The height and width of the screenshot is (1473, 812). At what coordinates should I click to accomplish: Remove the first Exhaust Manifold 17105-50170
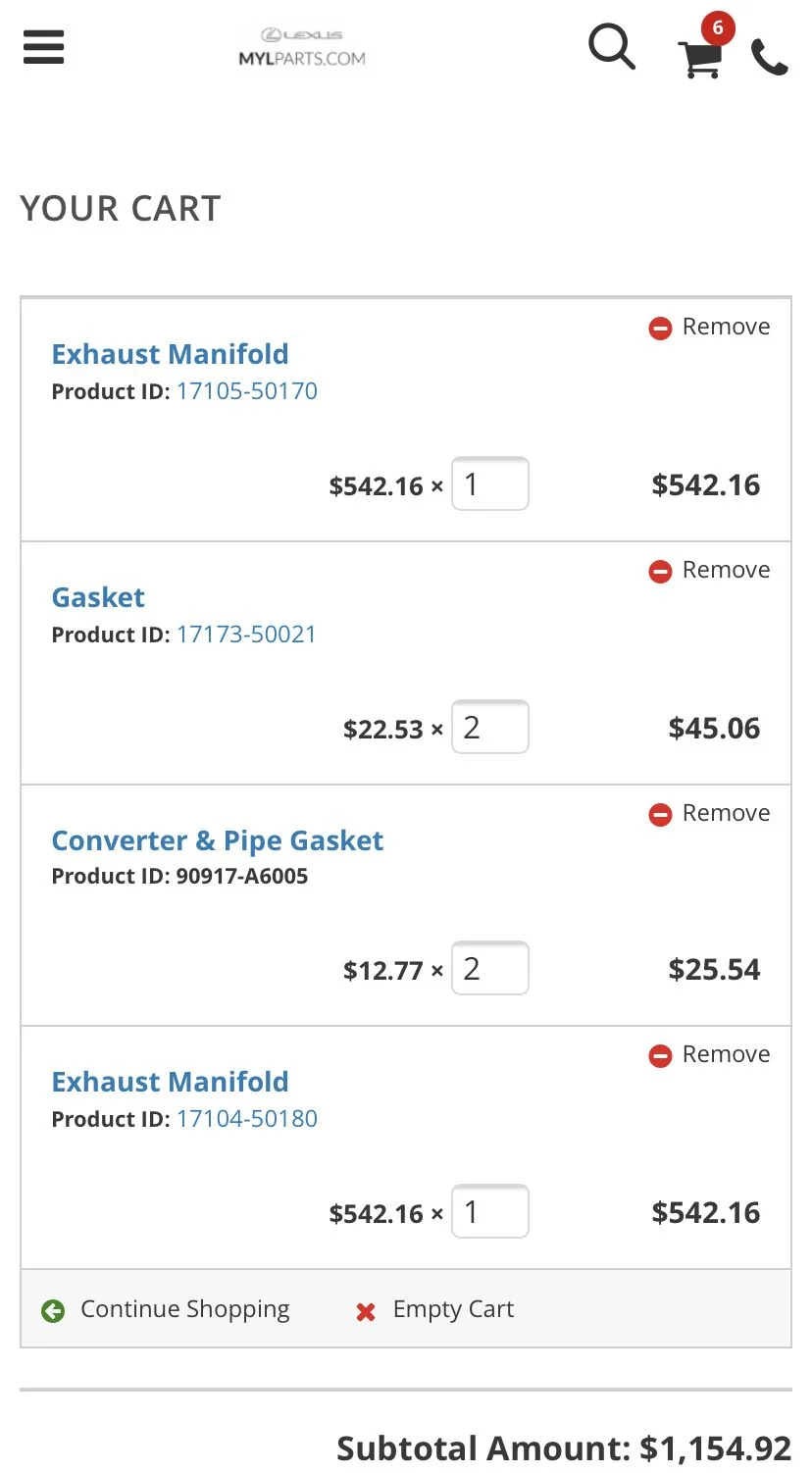point(710,327)
